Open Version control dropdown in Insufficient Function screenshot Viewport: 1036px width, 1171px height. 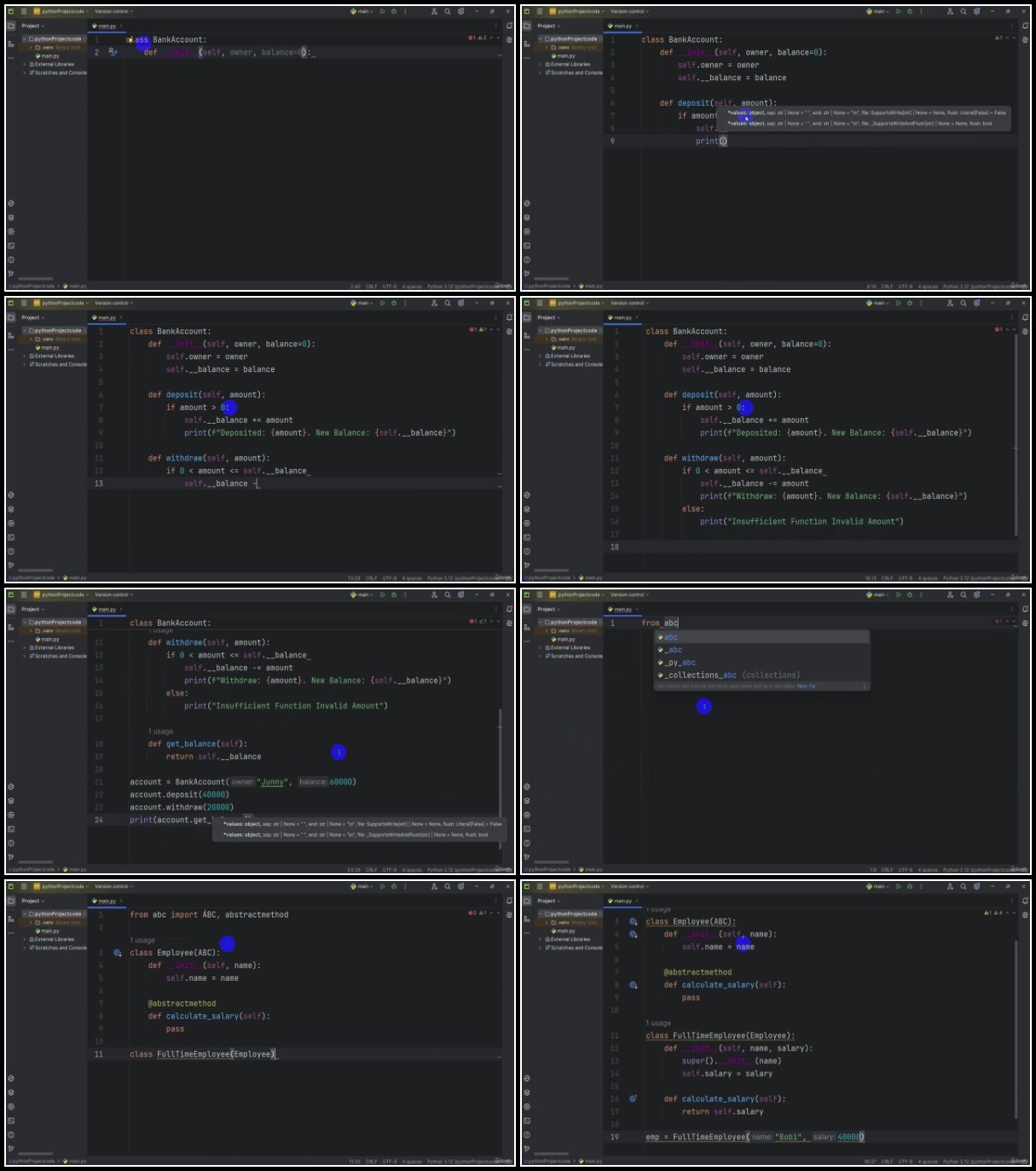629,303
